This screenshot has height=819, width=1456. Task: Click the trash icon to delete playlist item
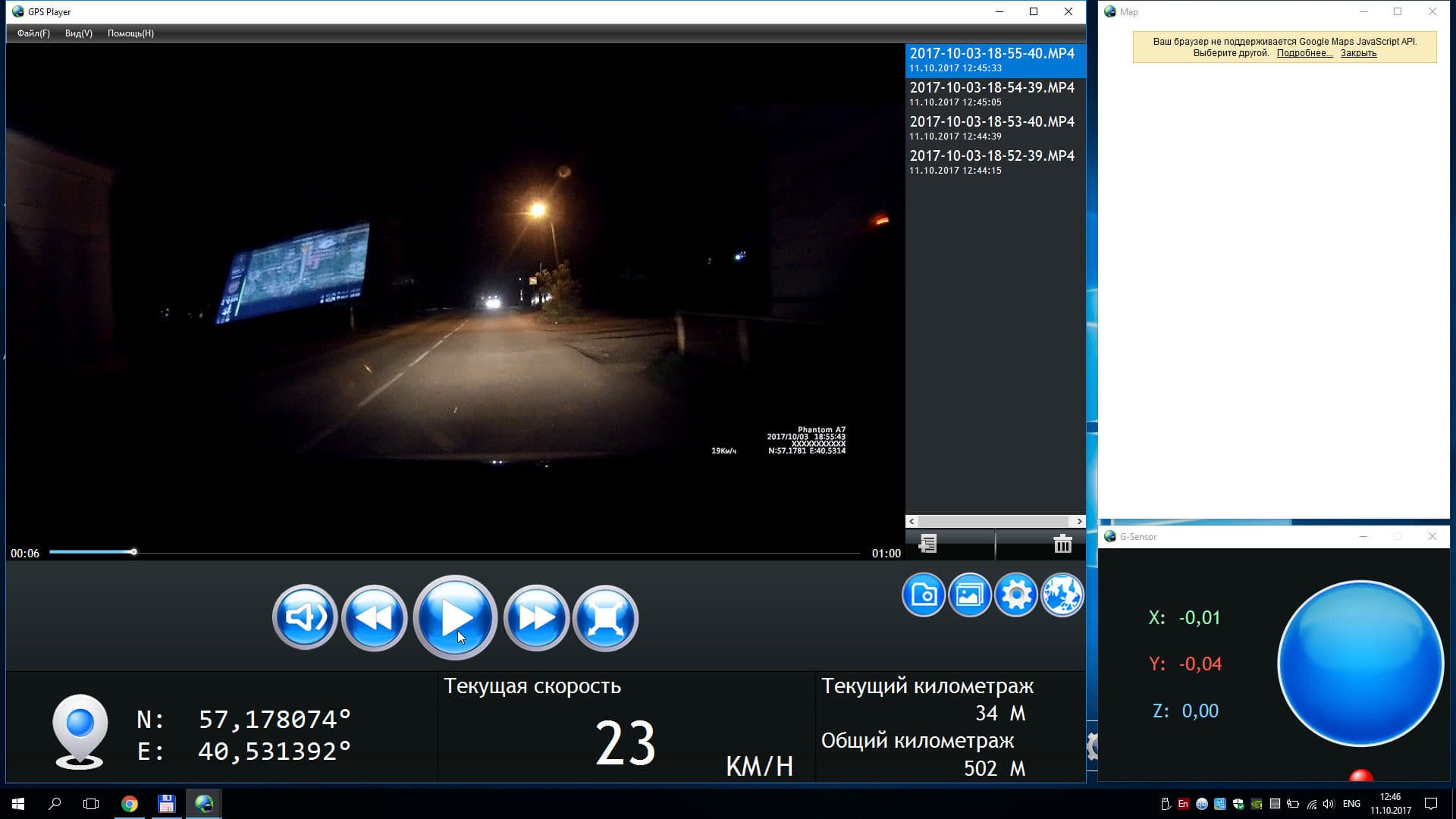[x=1062, y=543]
